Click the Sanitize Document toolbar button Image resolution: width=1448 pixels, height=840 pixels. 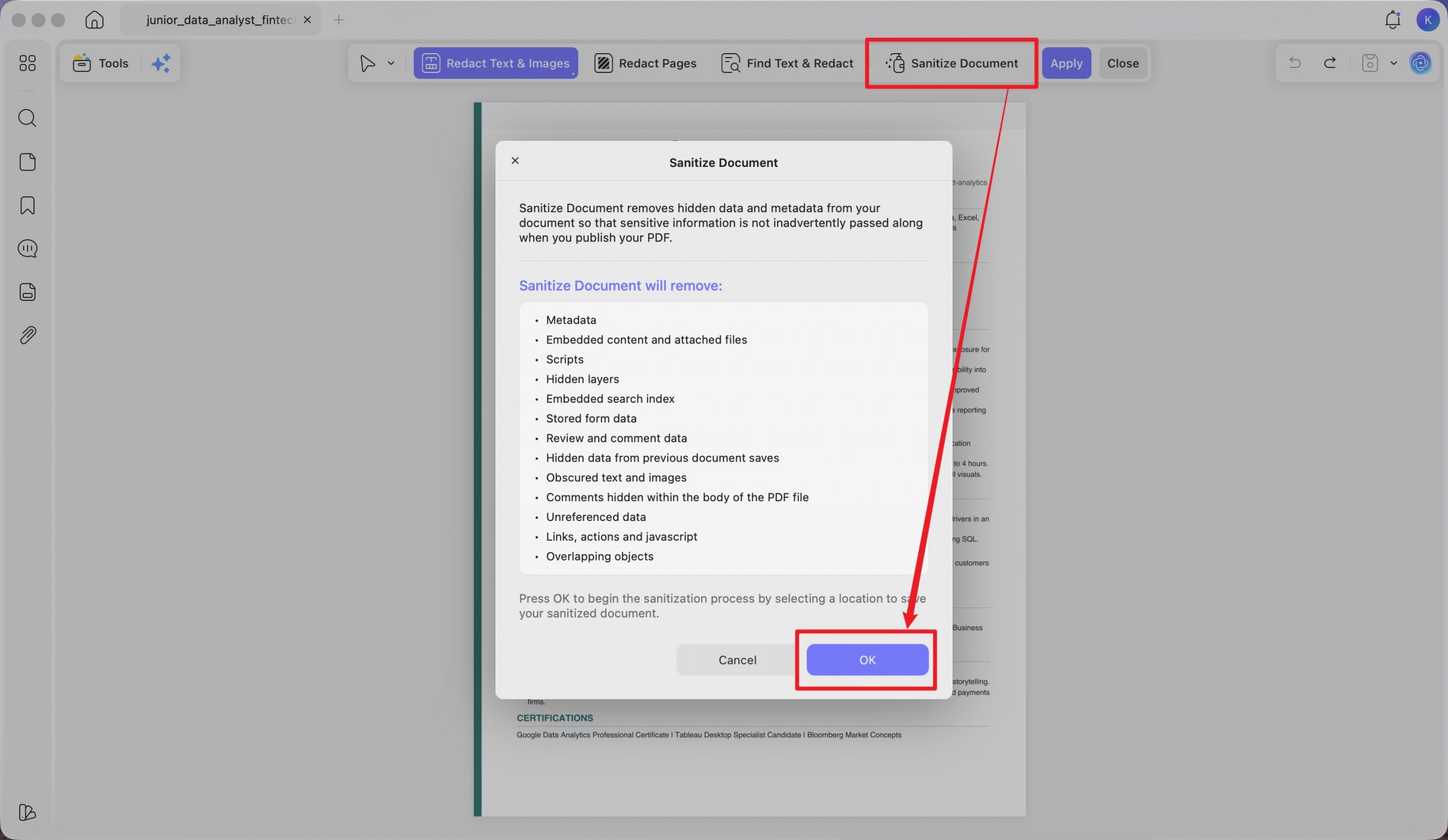951,63
